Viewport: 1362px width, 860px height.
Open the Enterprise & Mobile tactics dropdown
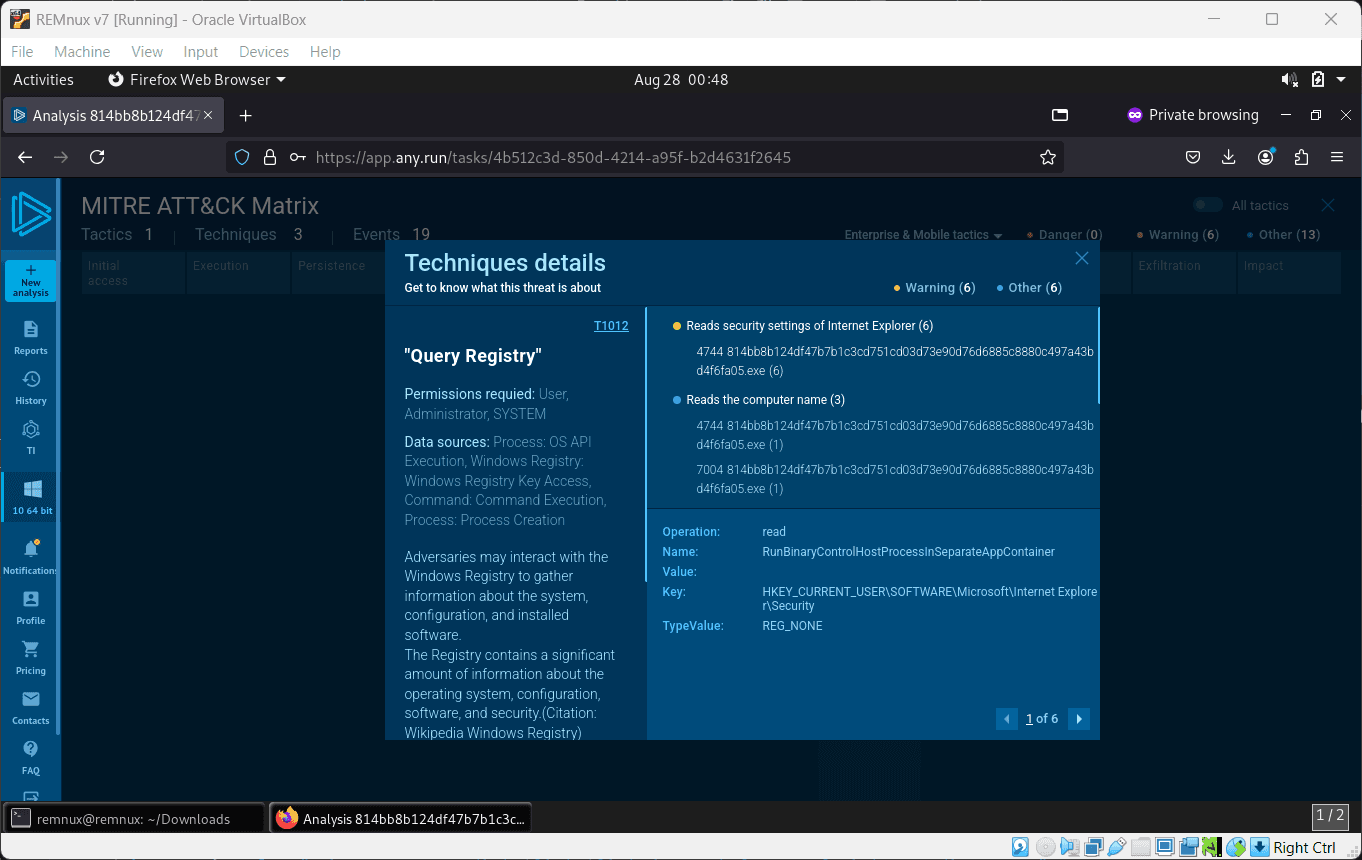click(923, 235)
